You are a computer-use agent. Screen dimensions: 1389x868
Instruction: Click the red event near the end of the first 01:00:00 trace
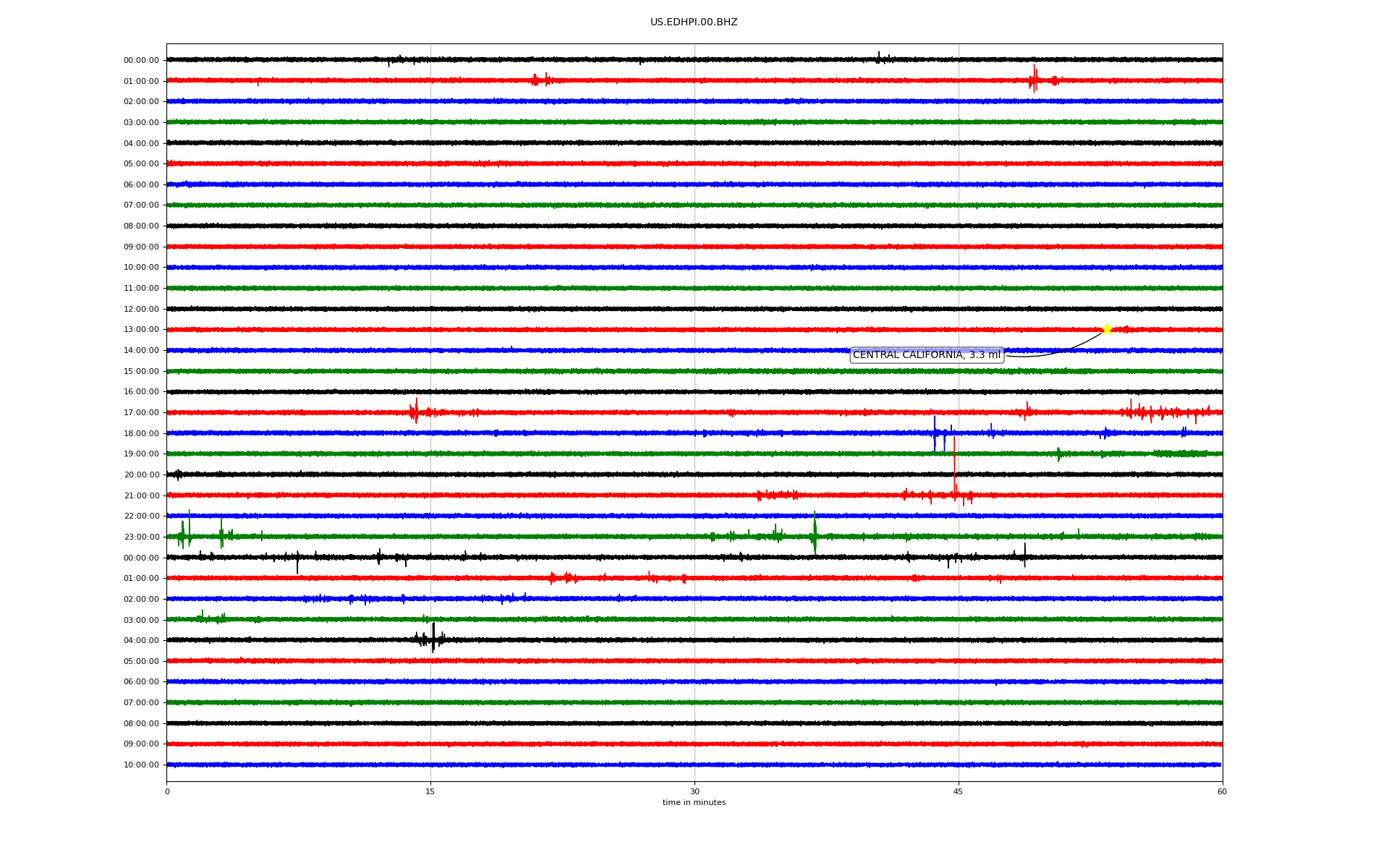[x=1034, y=78]
